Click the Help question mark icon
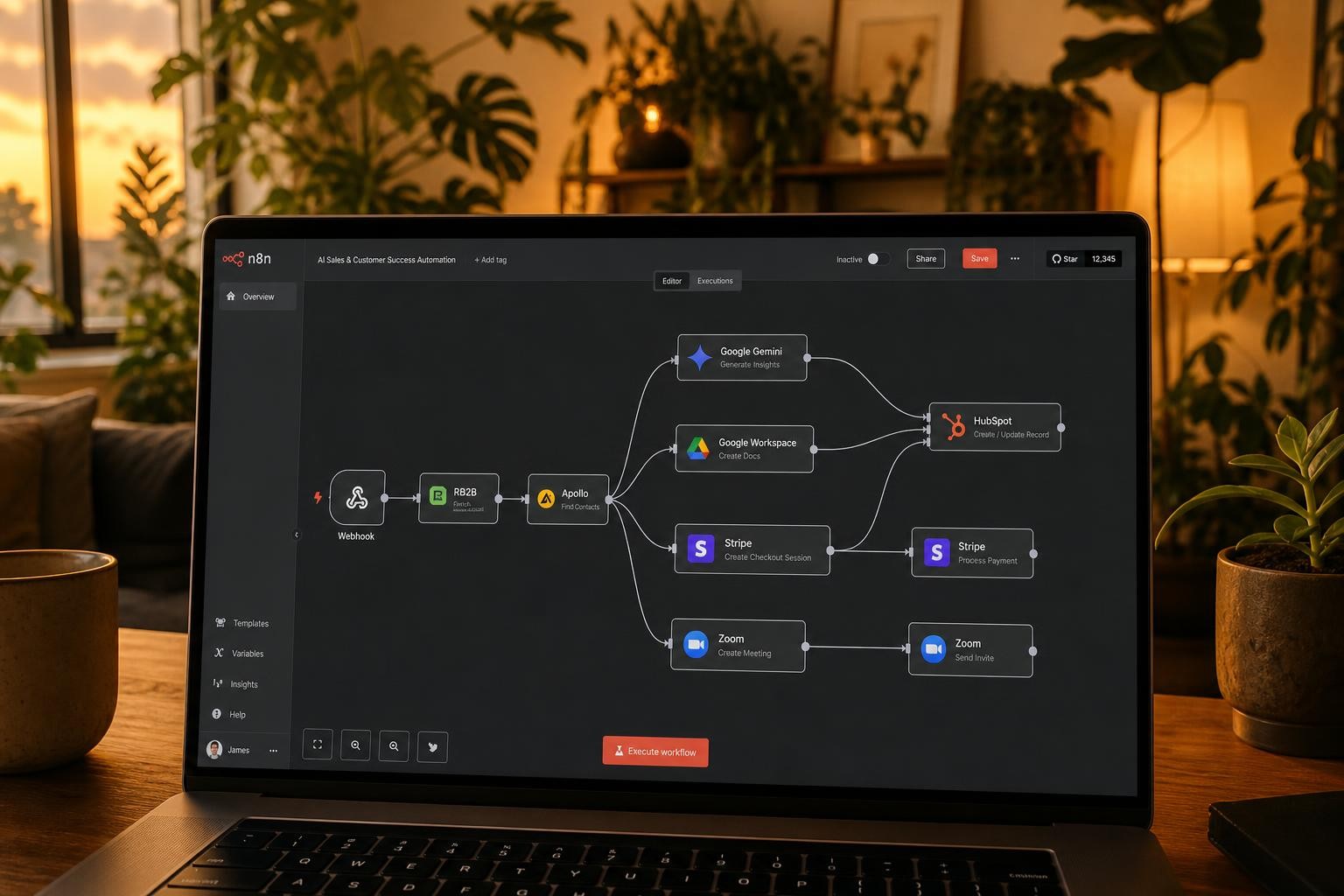The image size is (1344, 896). tap(216, 714)
